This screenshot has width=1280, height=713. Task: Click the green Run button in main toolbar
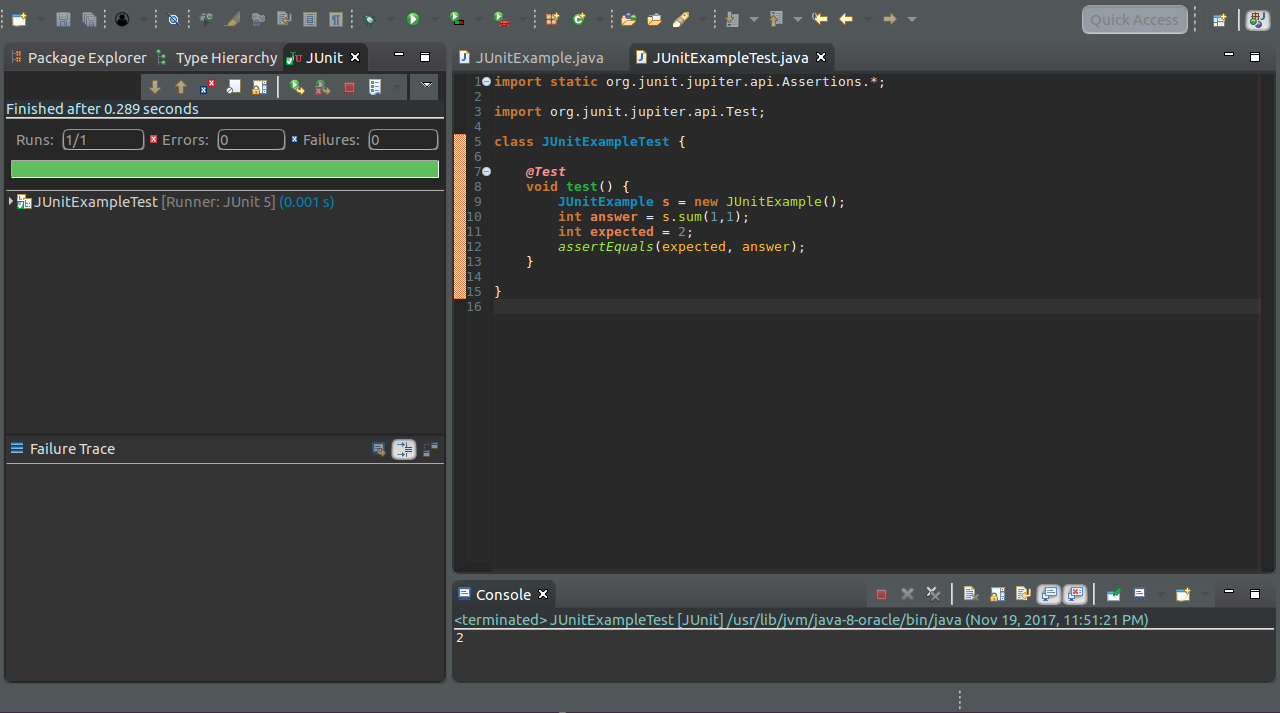(413, 19)
